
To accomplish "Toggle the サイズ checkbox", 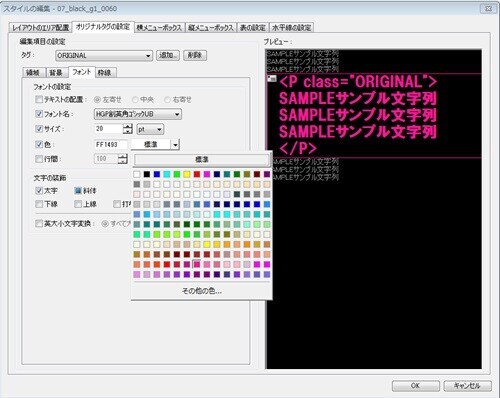I will click(39, 129).
